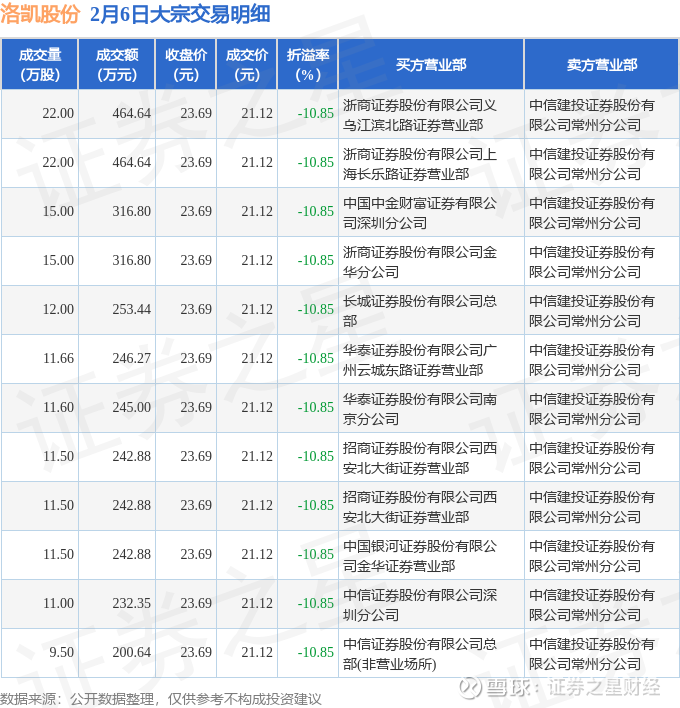Click 316.80 in the 中金财富 row

(131, 211)
